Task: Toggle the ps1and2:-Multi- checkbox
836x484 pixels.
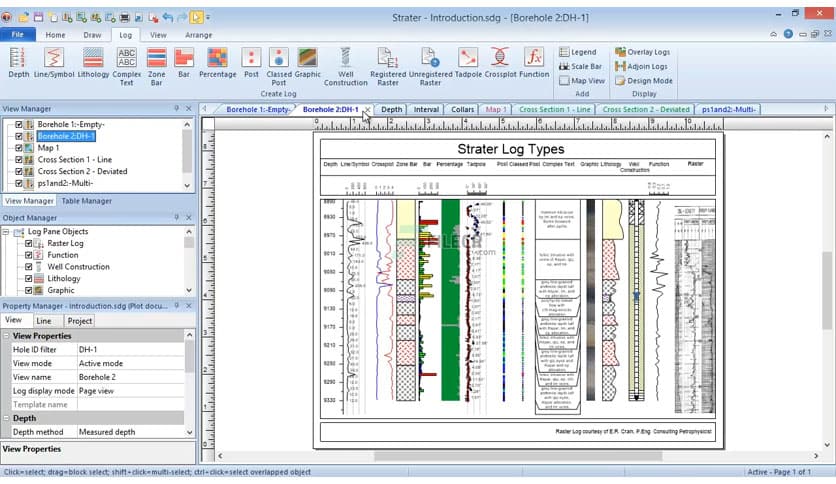Action: pyautogui.click(x=19, y=183)
